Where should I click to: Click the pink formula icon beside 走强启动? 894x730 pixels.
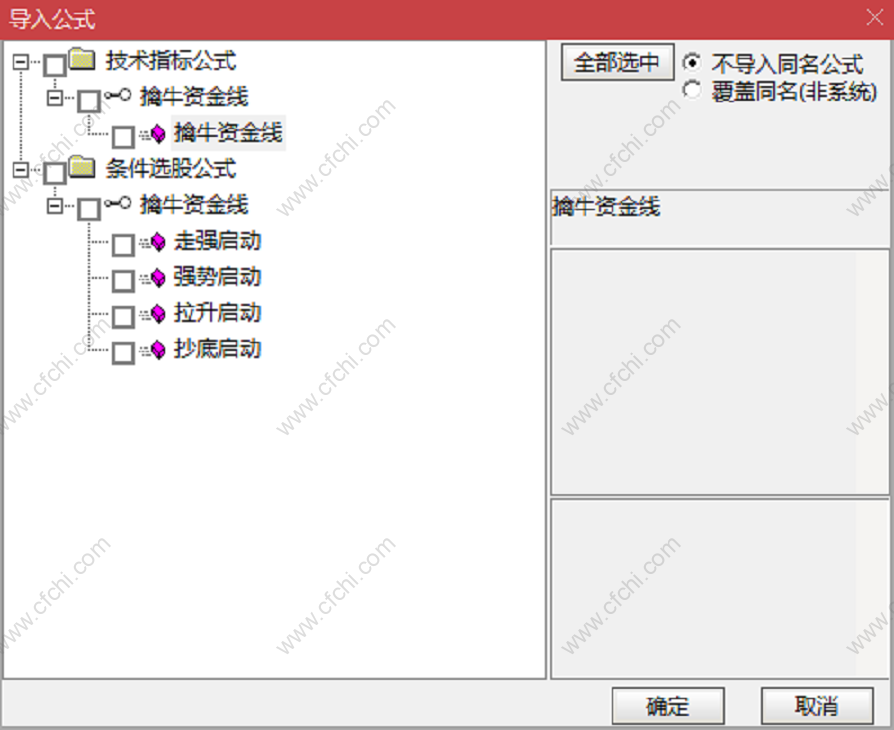point(154,242)
